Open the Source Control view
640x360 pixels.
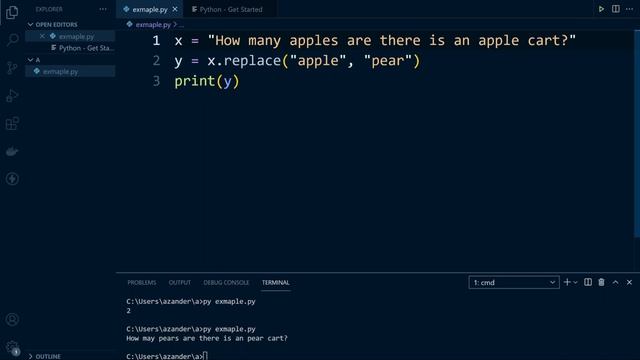coord(12,68)
